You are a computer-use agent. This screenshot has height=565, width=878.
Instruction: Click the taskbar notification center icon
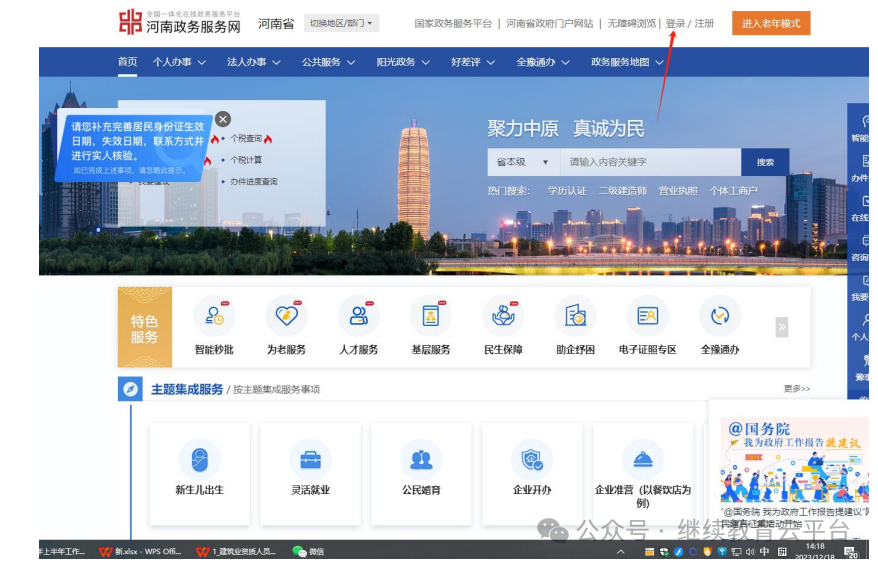[x=851, y=552]
